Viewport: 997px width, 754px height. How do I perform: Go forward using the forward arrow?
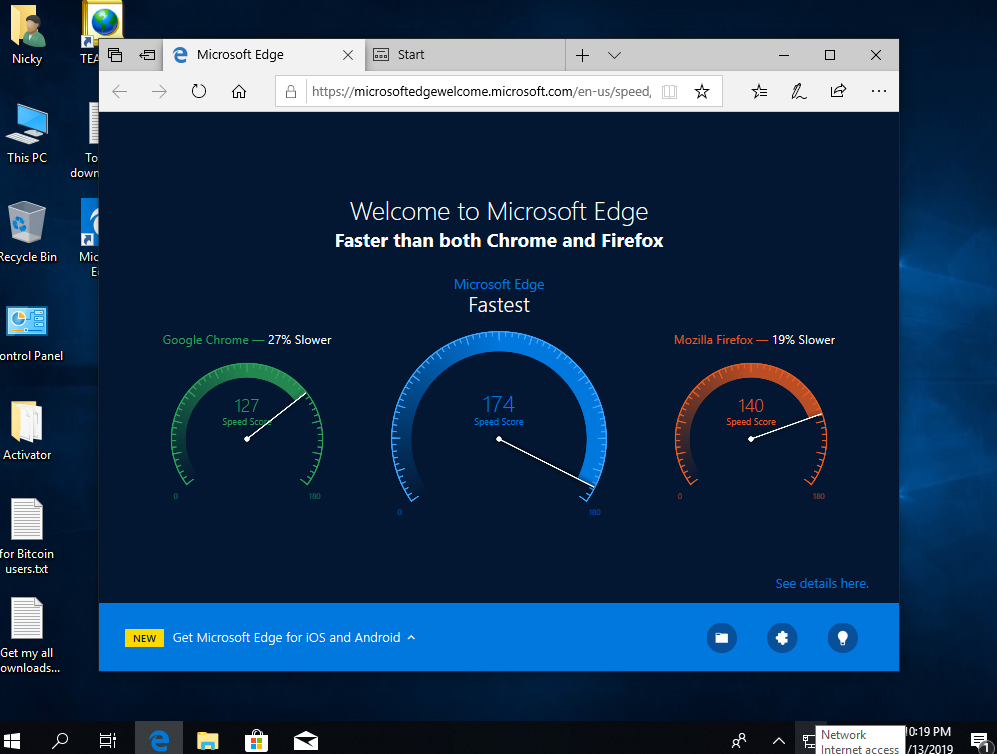(x=159, y=92)
